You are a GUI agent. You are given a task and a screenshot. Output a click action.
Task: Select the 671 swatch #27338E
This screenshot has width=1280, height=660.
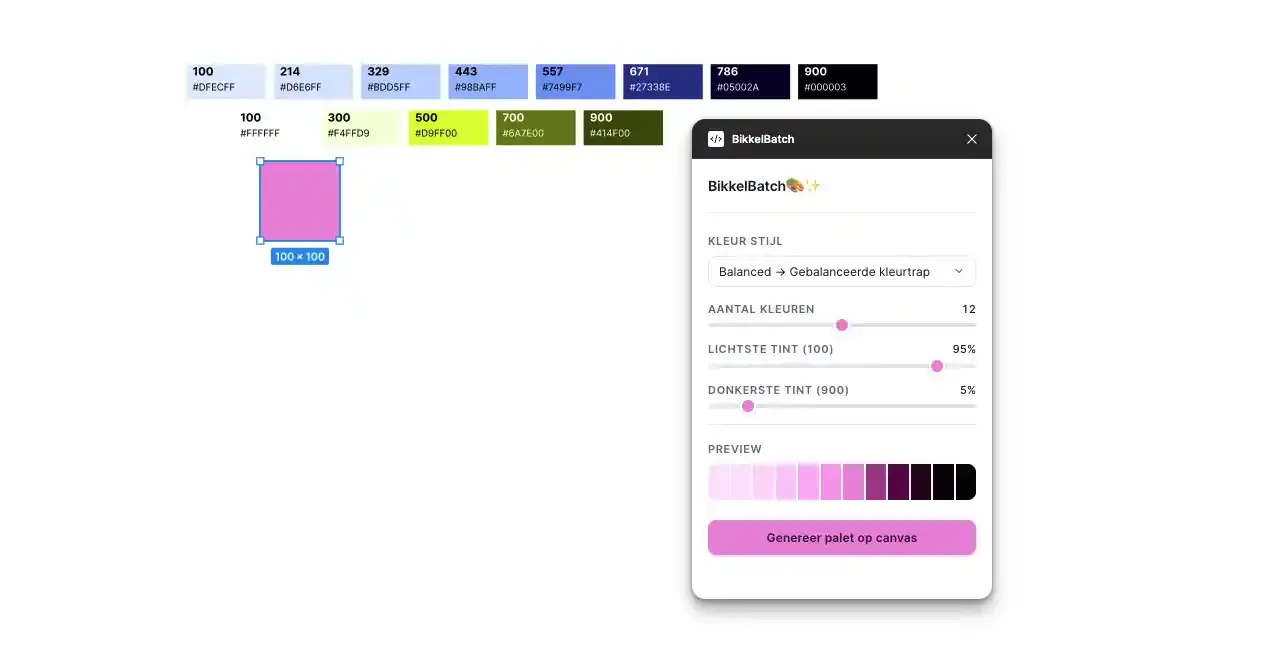click(x=663, y=81)
